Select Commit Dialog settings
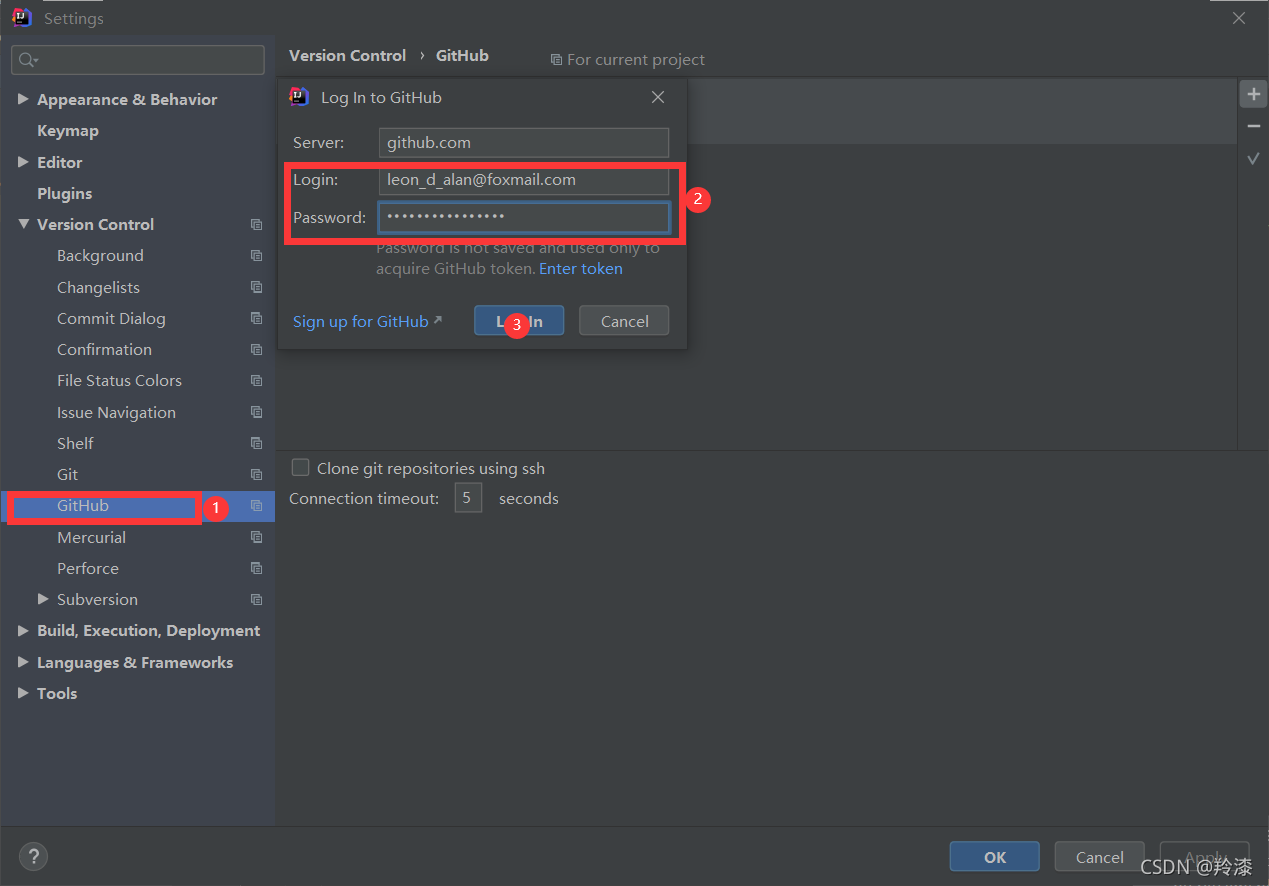 [111, 318]
